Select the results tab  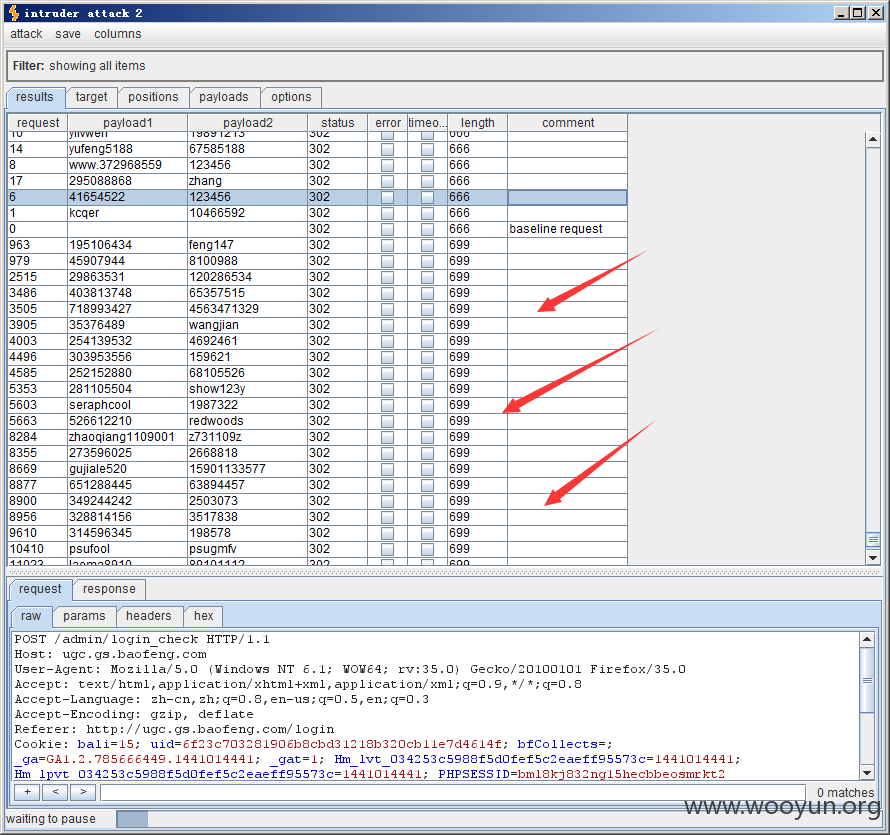point(35,97)
